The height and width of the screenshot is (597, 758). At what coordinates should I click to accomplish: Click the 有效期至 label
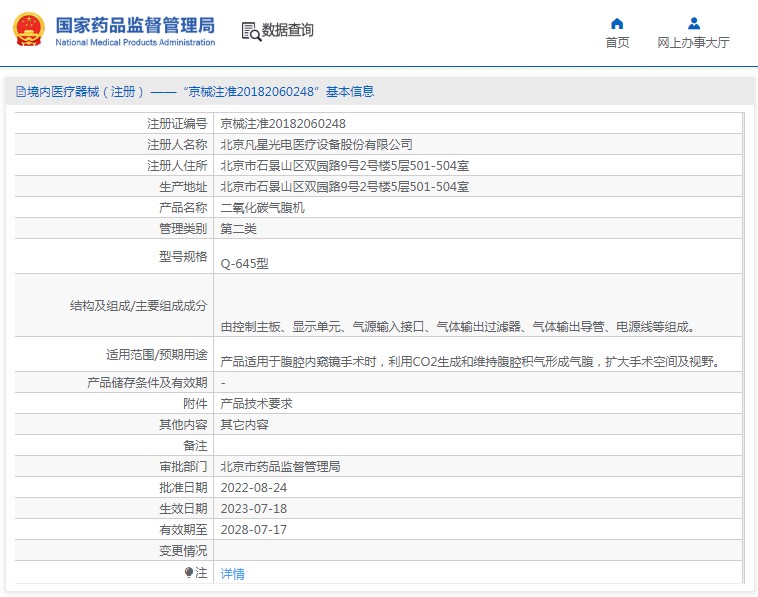pyautogui.click(x=183, y=530)
